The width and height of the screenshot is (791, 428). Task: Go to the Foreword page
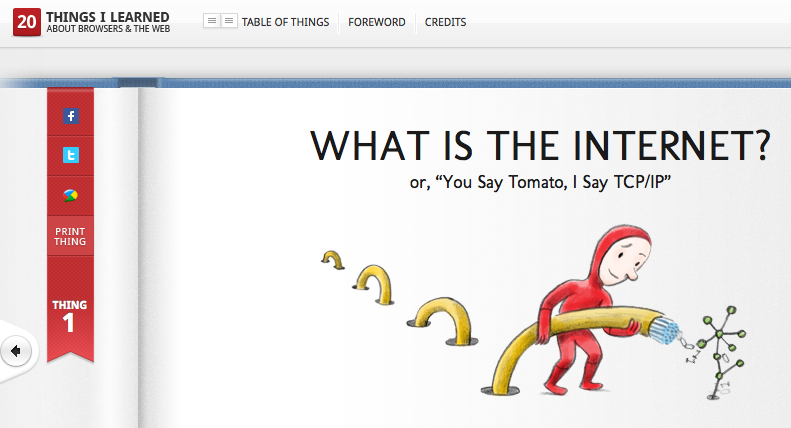pos(377,22)
